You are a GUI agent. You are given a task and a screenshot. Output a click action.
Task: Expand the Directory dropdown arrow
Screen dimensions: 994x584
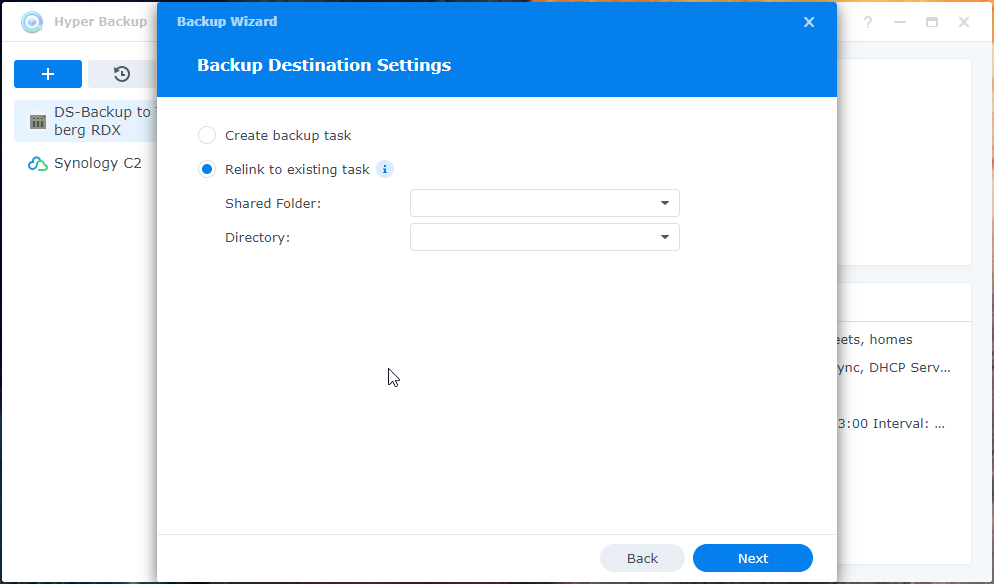[x=665, y=238]
